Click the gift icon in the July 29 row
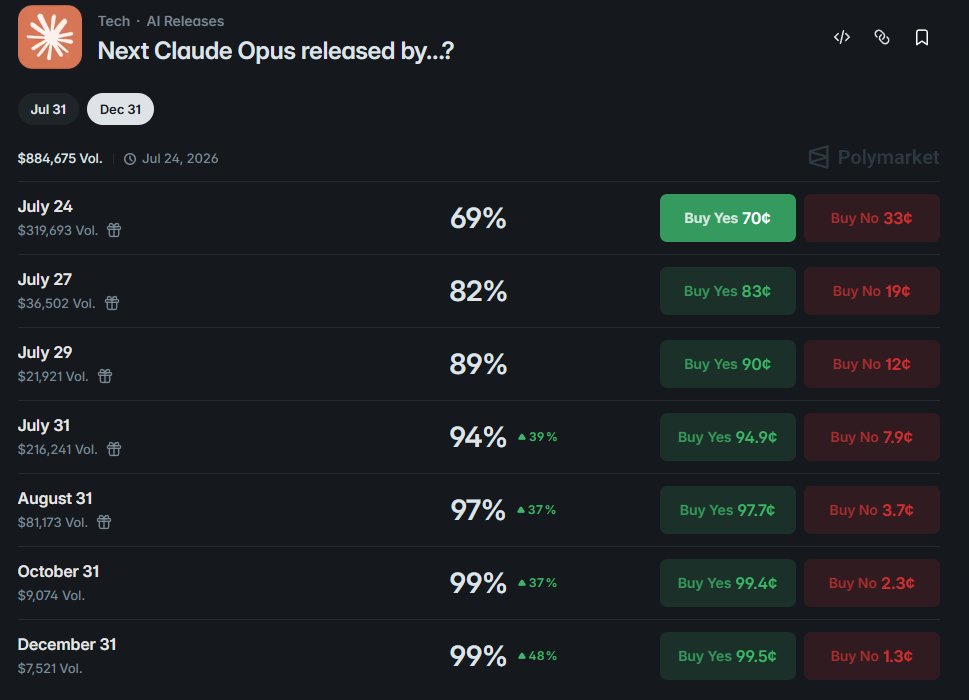 click(x=105, y=376)
